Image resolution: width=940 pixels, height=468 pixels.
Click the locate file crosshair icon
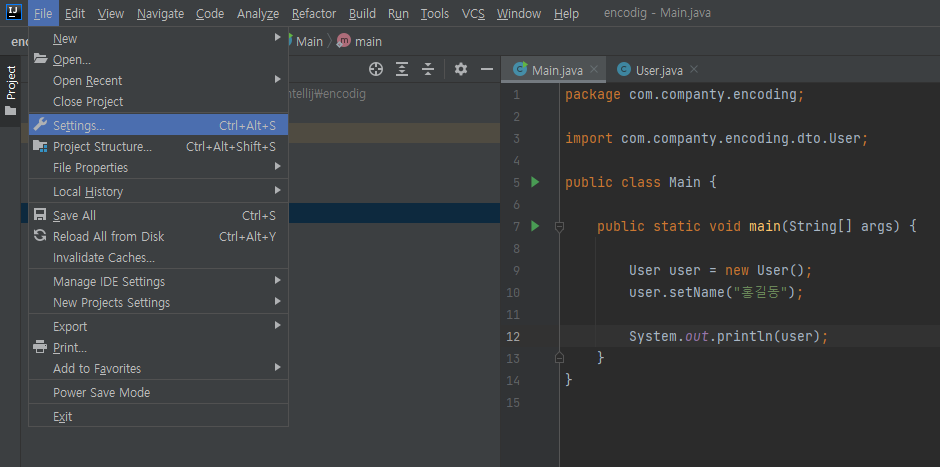pyautogui.click(x=376, y=70)
